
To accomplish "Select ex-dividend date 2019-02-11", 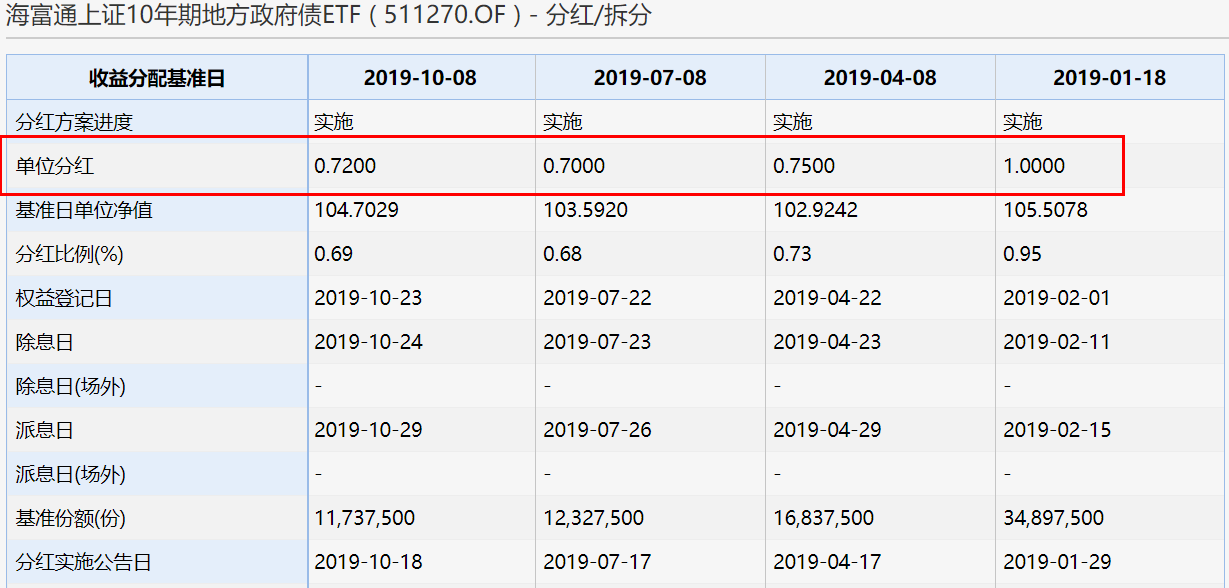I will [1057, 342].
